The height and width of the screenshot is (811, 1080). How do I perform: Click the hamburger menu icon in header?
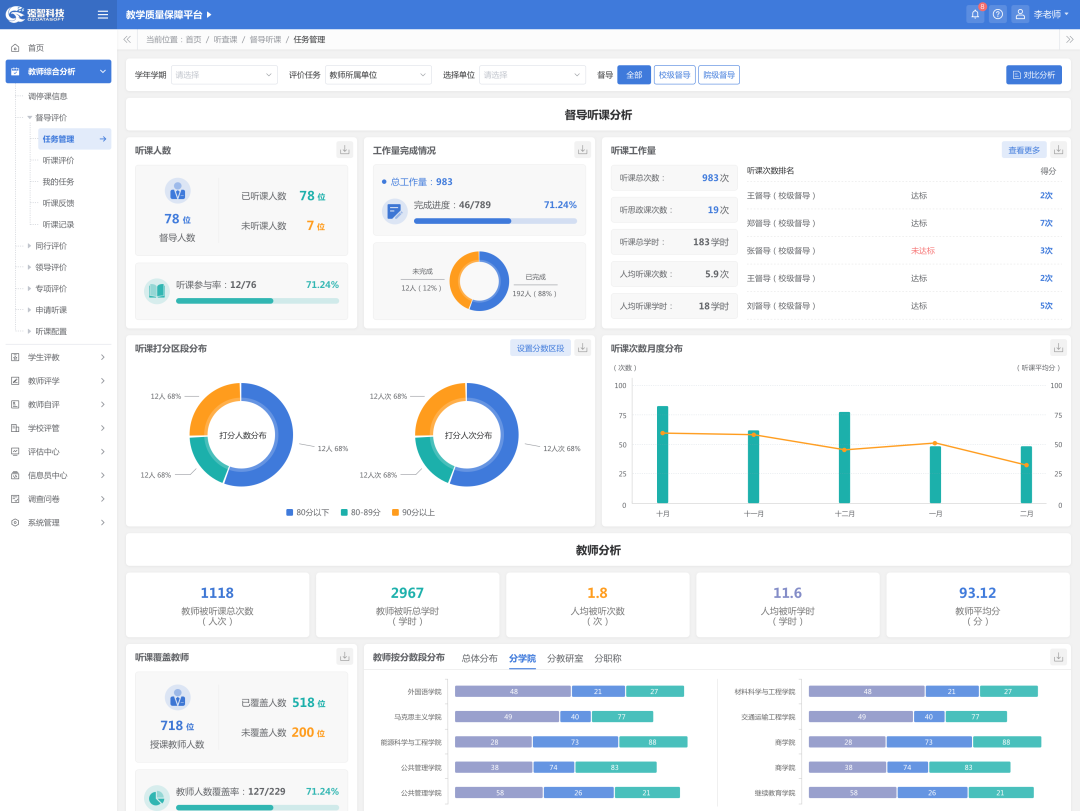coord(103,14)
